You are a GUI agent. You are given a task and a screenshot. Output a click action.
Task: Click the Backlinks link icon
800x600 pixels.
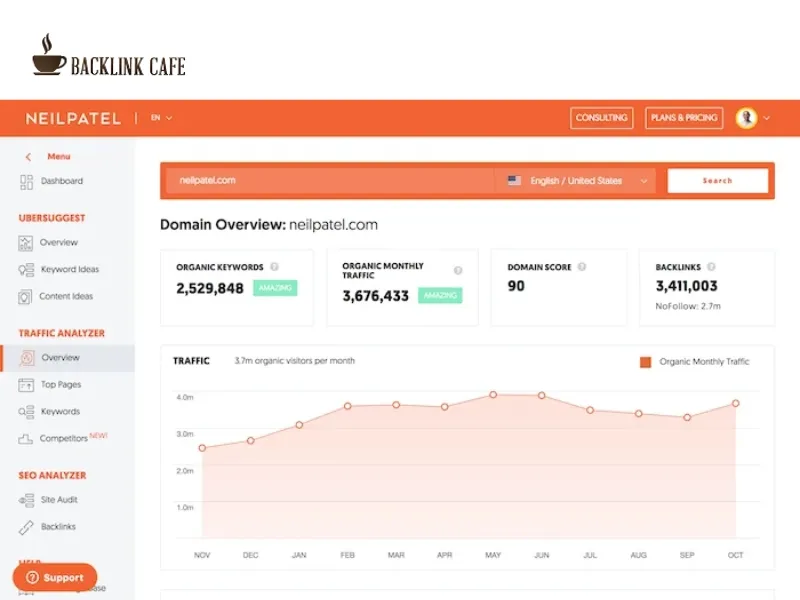tap(26, 528)
